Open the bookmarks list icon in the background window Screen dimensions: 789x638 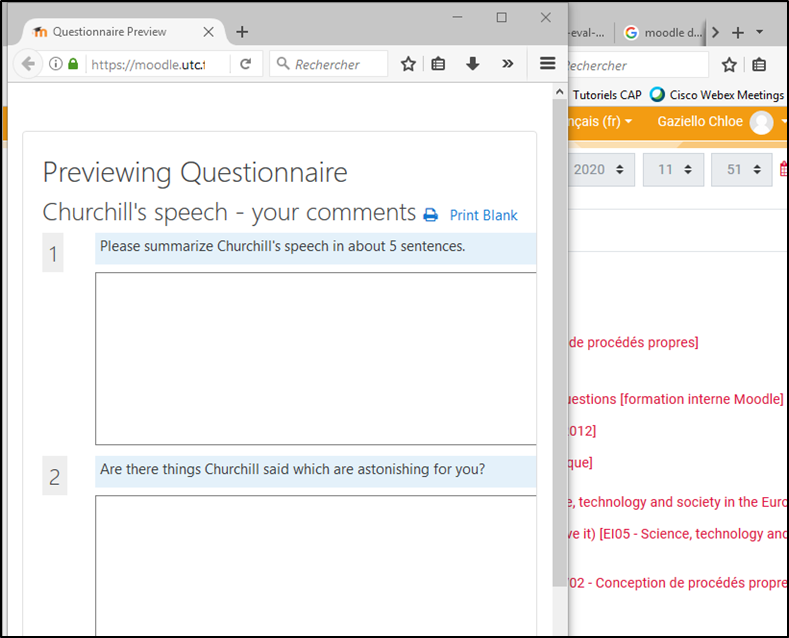759,65
